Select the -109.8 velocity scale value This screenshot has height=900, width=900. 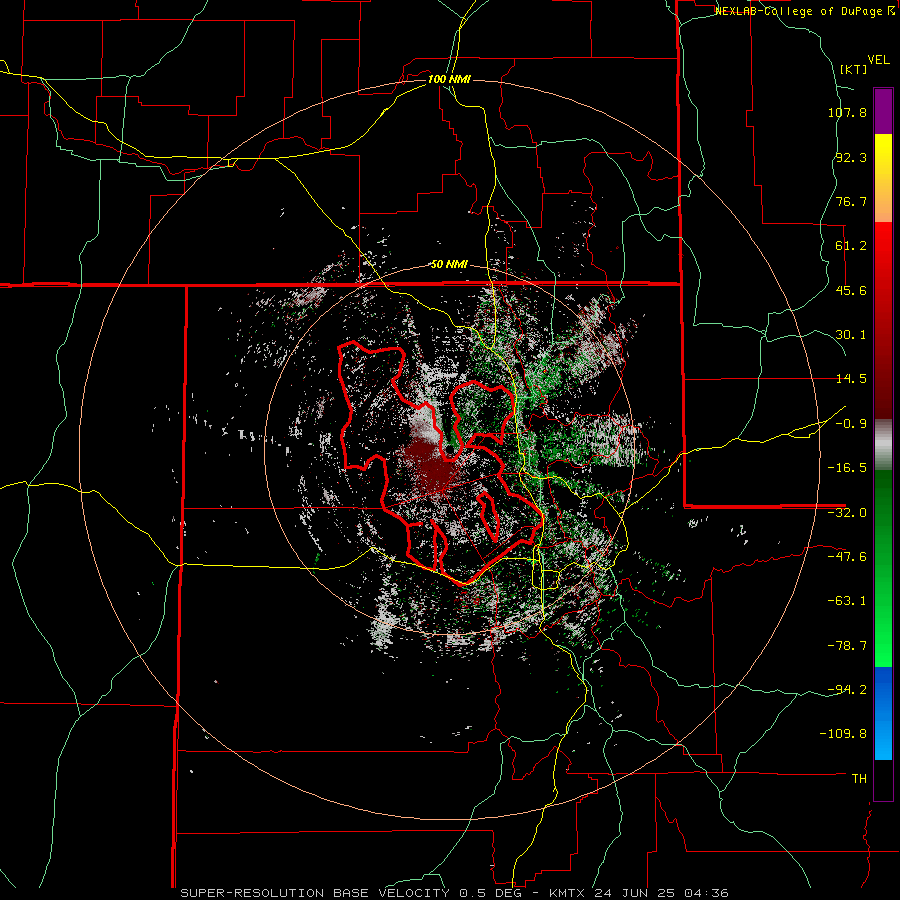pos(844,734)
